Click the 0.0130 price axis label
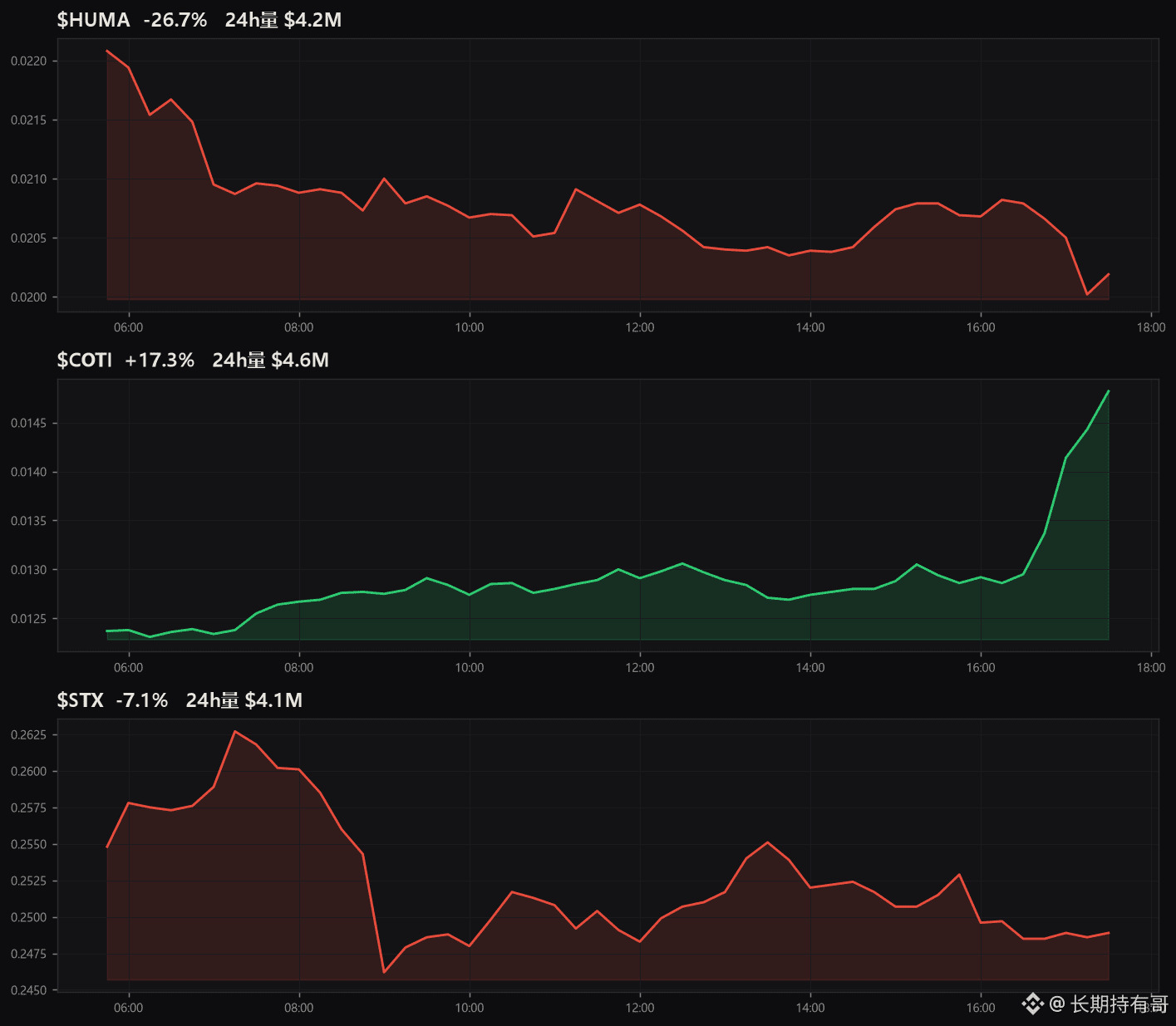Viewport: 1176px width, 1026px height. click(29, 570)
